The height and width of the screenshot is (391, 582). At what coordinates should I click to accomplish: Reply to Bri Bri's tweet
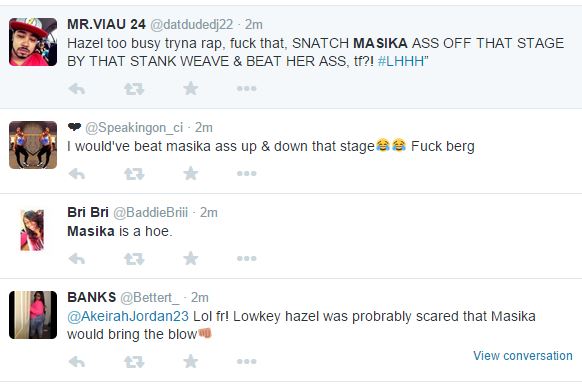point(77,259)
